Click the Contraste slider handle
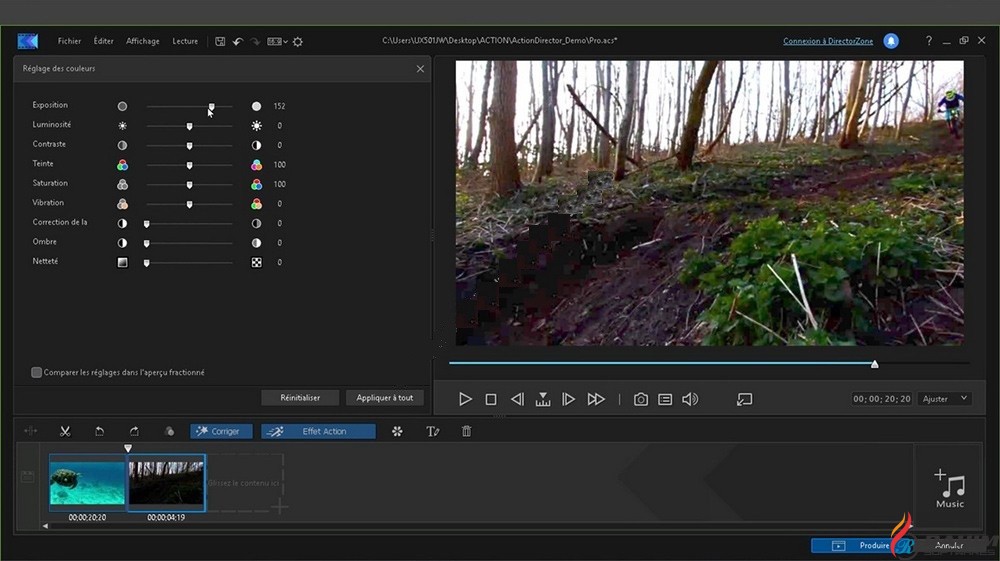 [x=189, y=145]
